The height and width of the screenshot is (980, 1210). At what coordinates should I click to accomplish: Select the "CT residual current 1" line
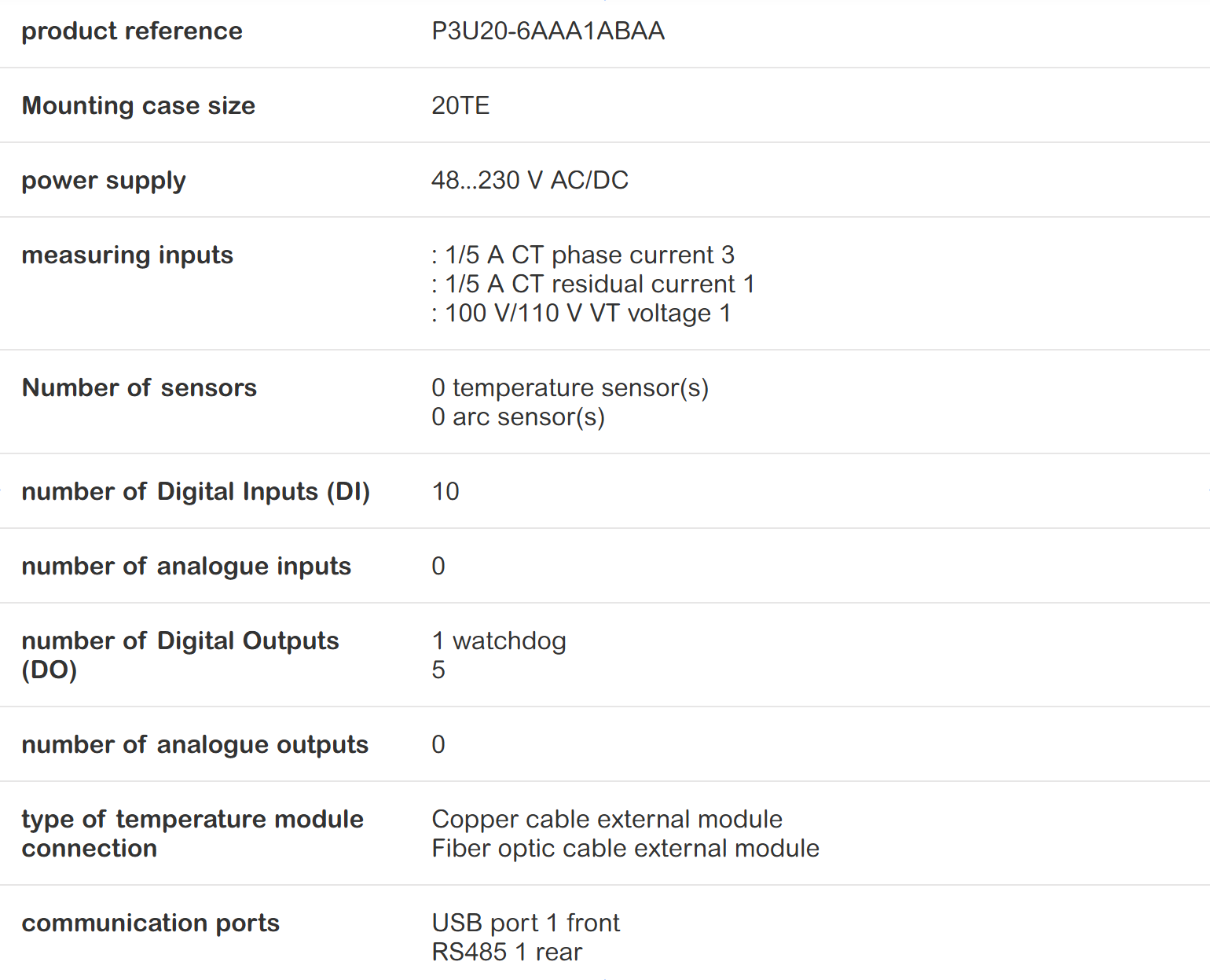(x=593, y=284)
